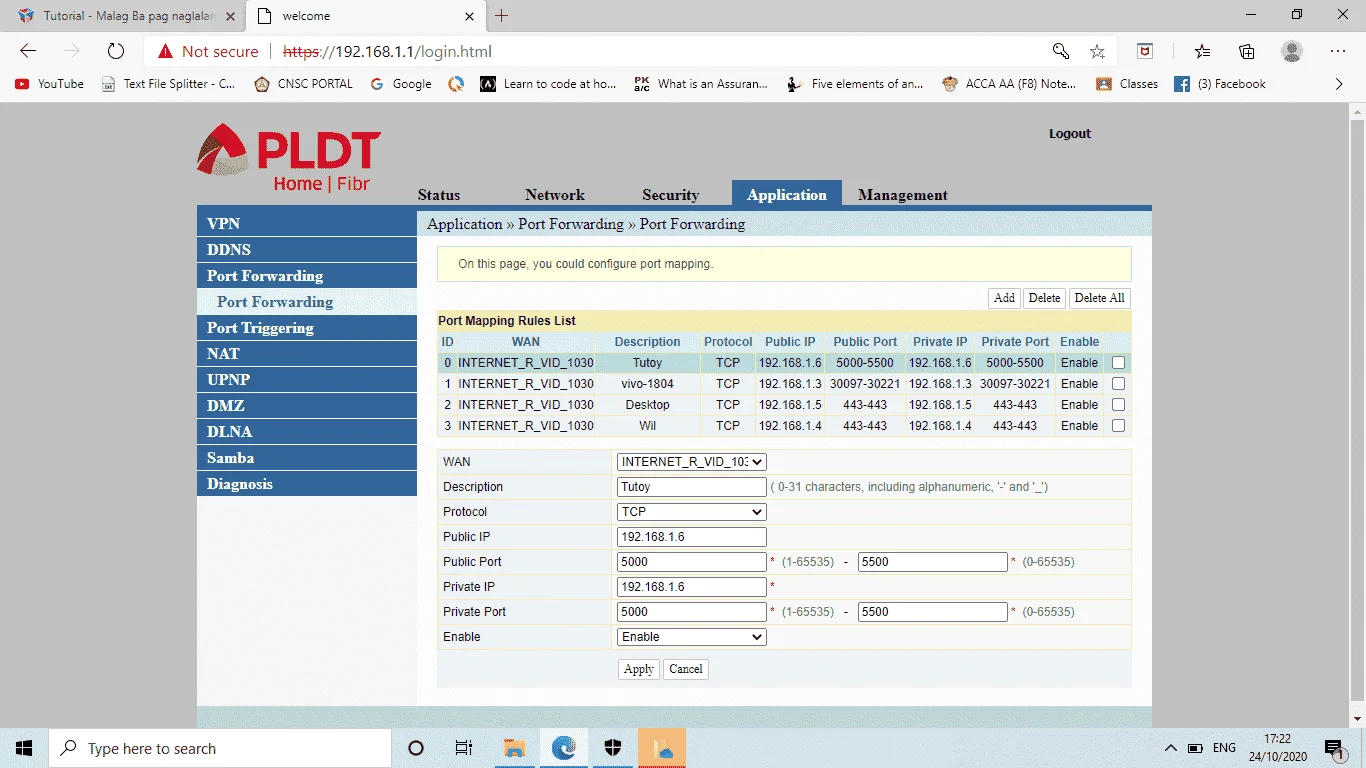Click the Description input field
The image size is (1366, 768).
coord(692,487)
